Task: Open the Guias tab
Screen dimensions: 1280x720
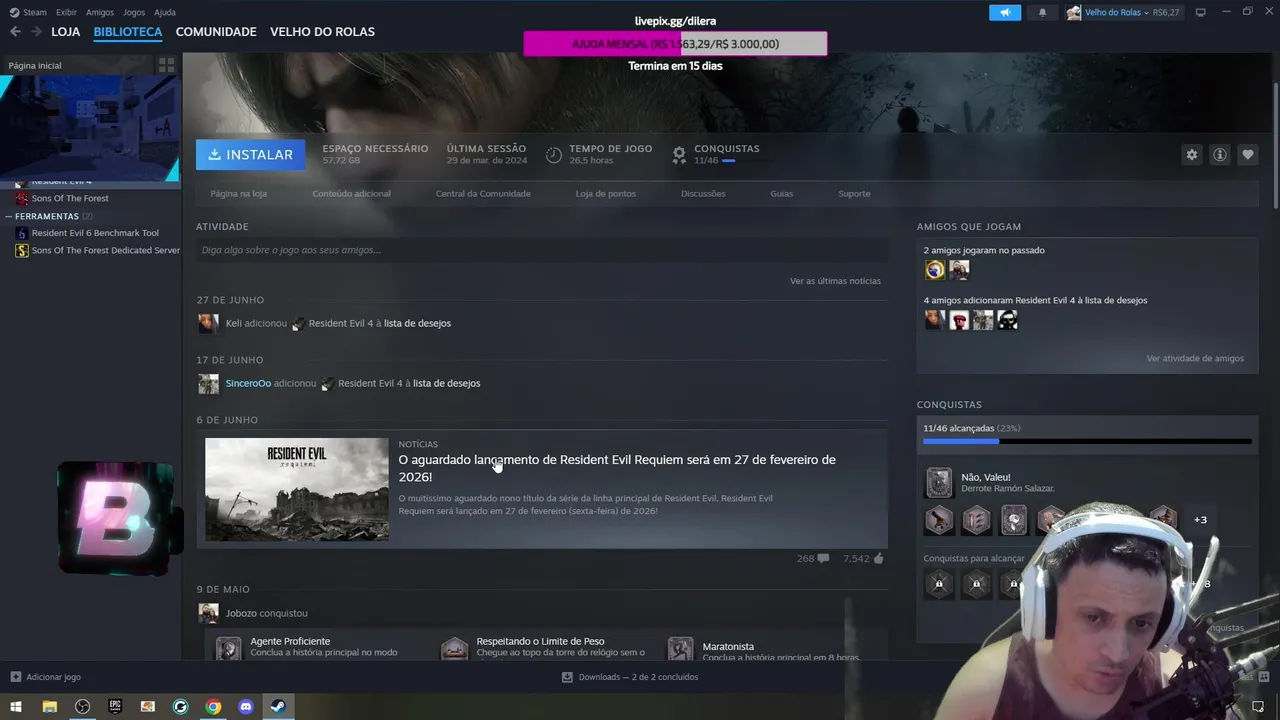Action: click(781, 193)
